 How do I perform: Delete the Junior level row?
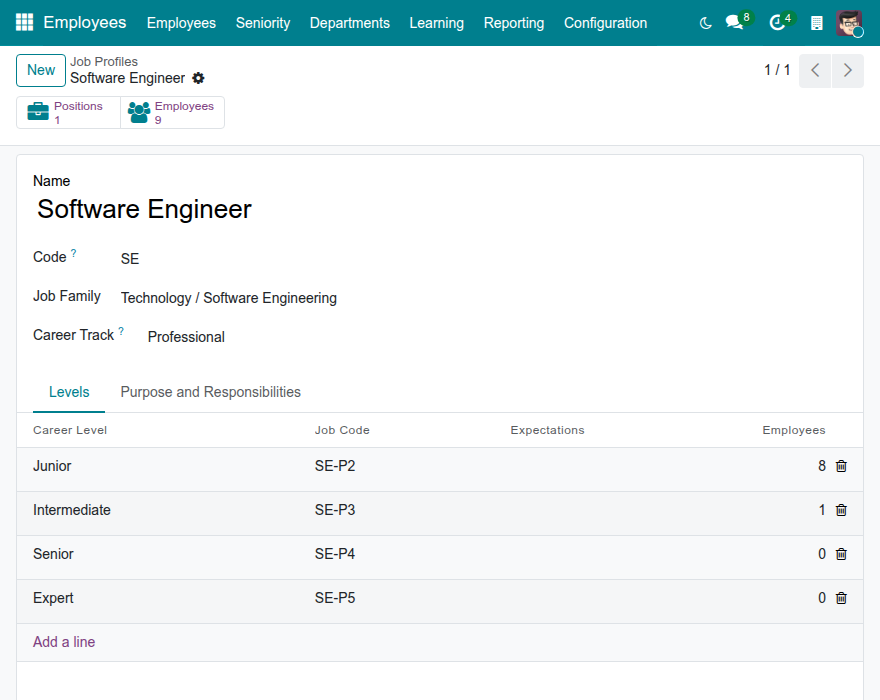(841, 466)
